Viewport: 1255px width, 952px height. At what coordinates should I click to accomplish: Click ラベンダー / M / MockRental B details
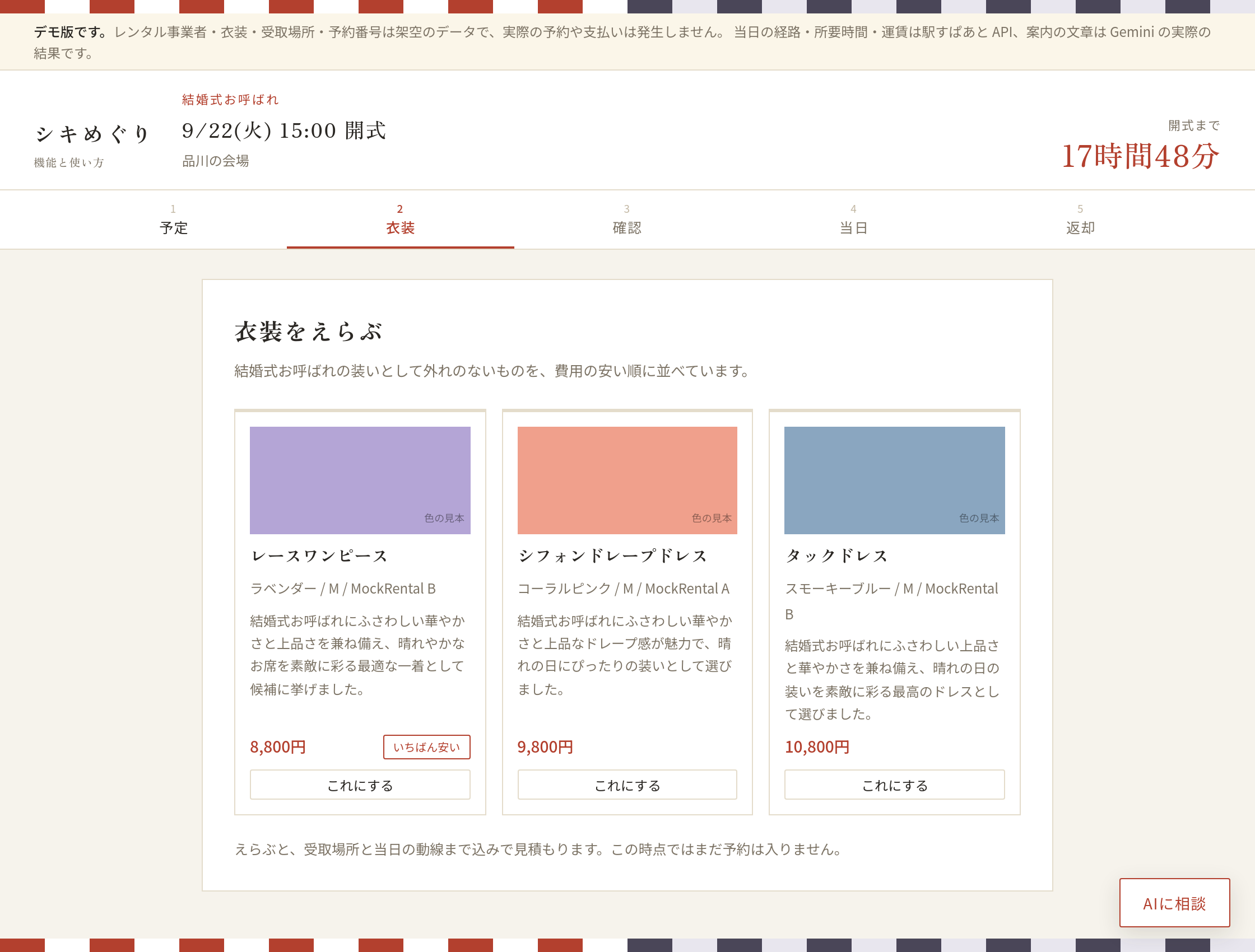[x=343, y=589]
